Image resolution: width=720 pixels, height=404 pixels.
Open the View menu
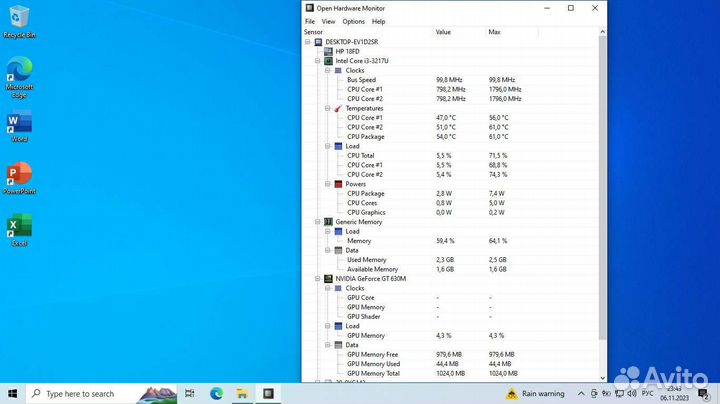click(328, 22)
